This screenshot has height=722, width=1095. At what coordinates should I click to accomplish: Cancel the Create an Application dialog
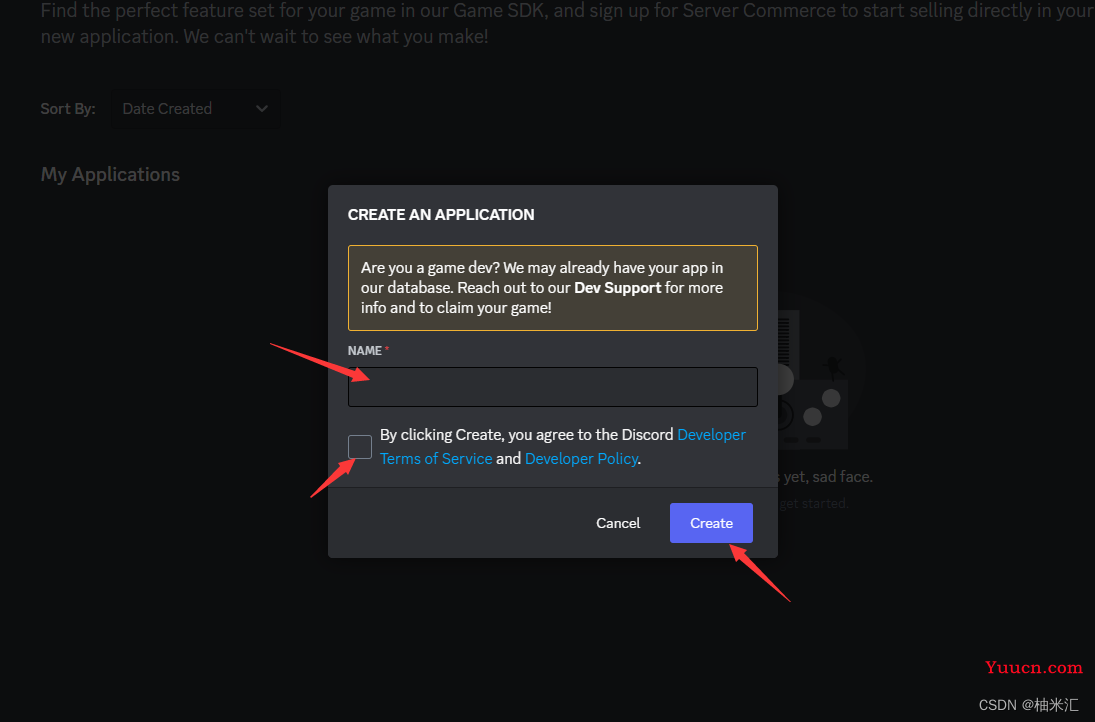click(618, 523)
